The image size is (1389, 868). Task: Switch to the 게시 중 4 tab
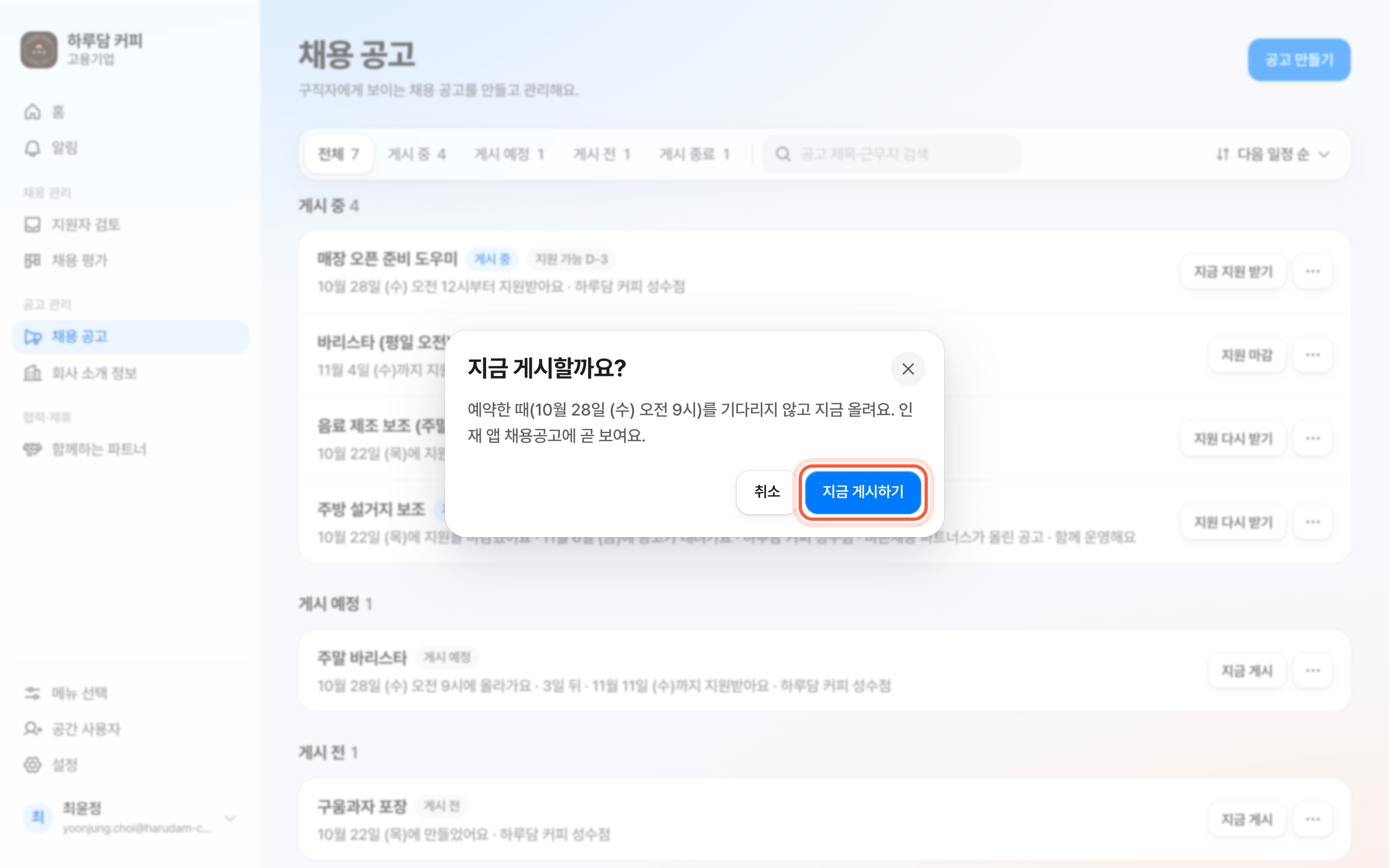417,154
